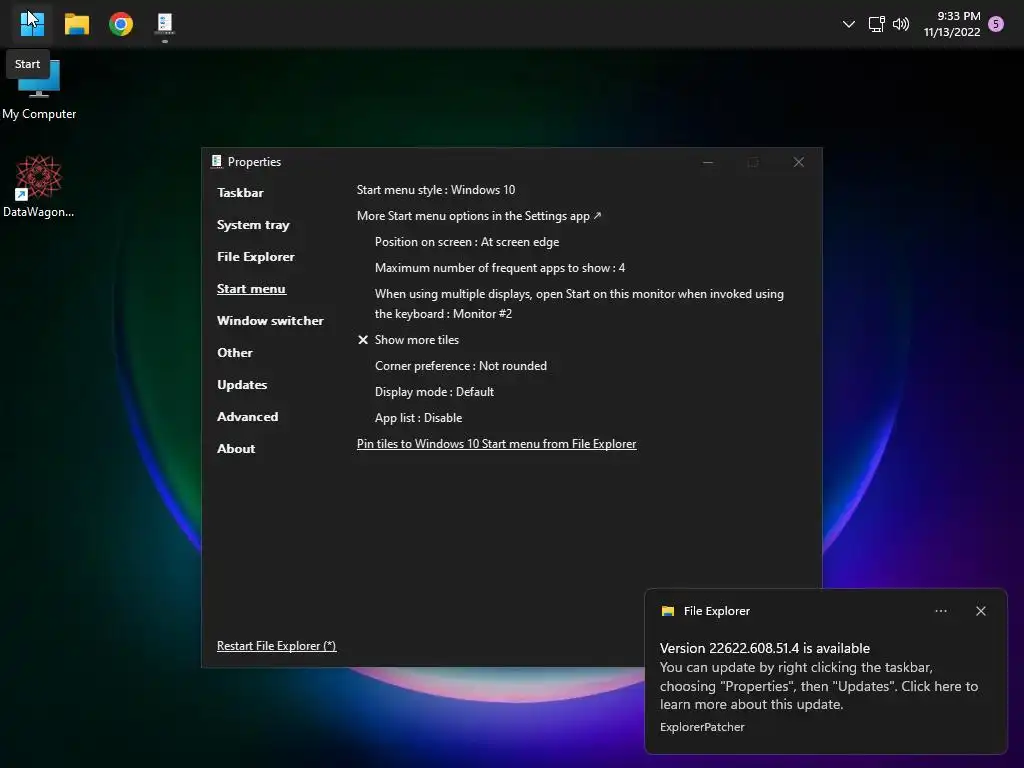Change Position on screen setting
Screen dimensions: 1024x768
coord(467,242)
